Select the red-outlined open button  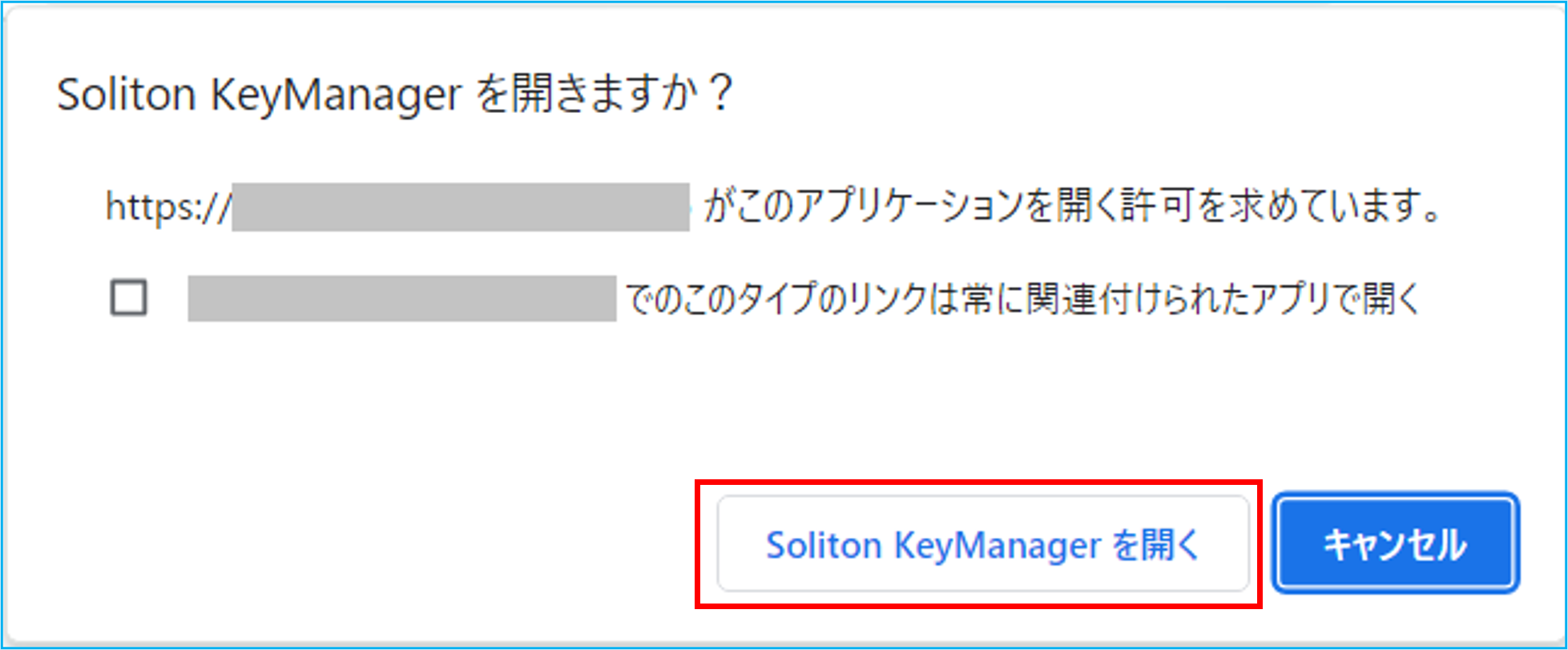coord(983,544)
